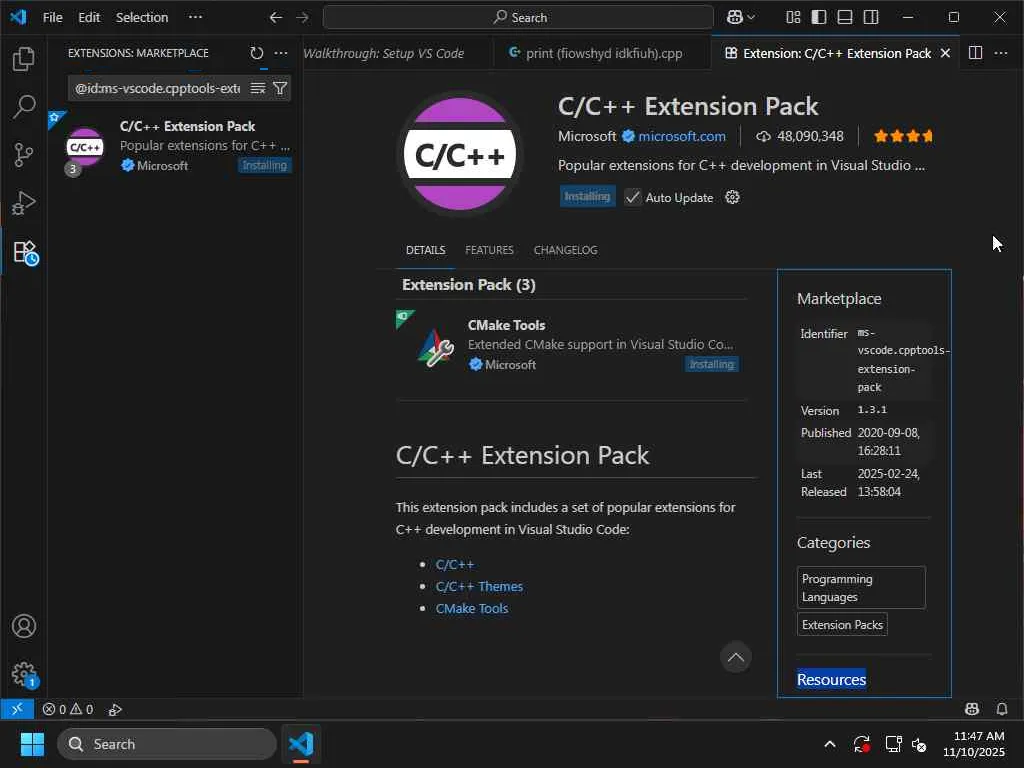Click the run icon in status bar
Screen dimensions: 1024x768
[x=115, y=709]
